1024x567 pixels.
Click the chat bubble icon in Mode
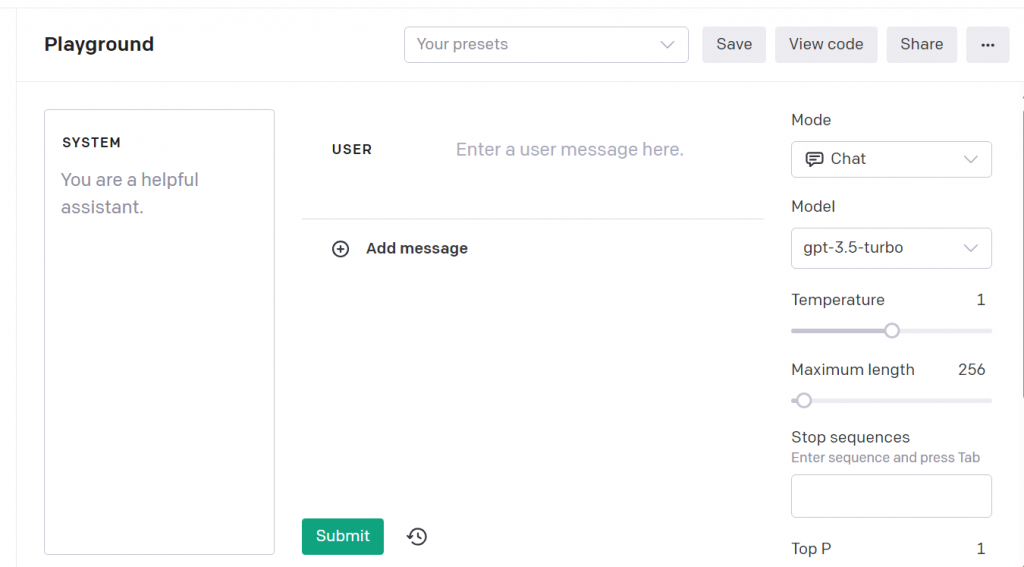click(x=814, y=159)
